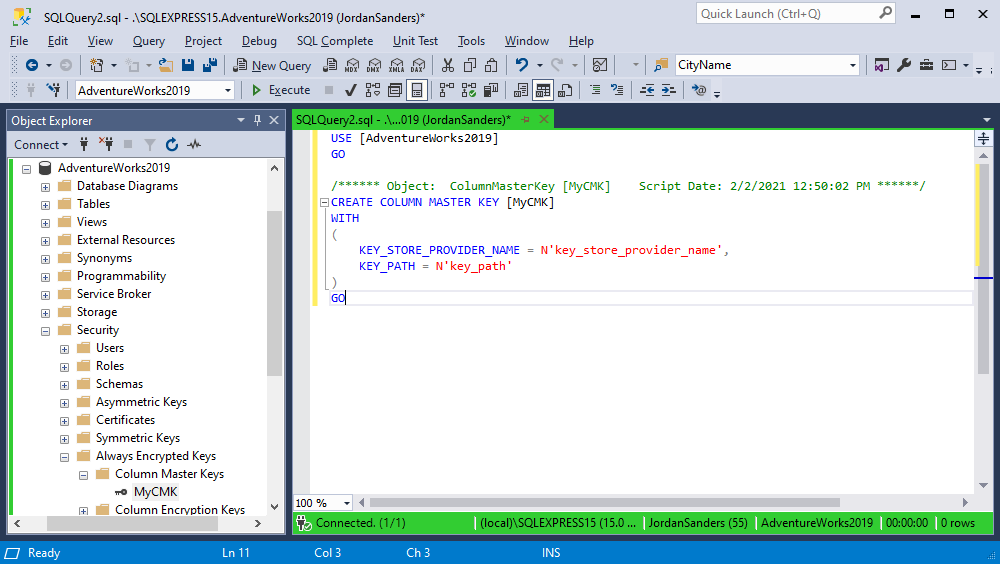Click the Cut scissors icon
Viewport: 1000px width, 564px height.
pyautogui.click(x=447, y=65)
